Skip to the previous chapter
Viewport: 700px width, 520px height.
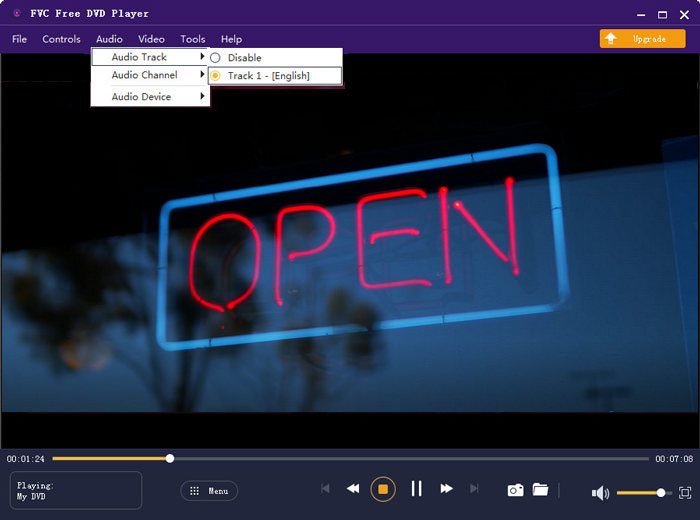[x=325, y=489]
